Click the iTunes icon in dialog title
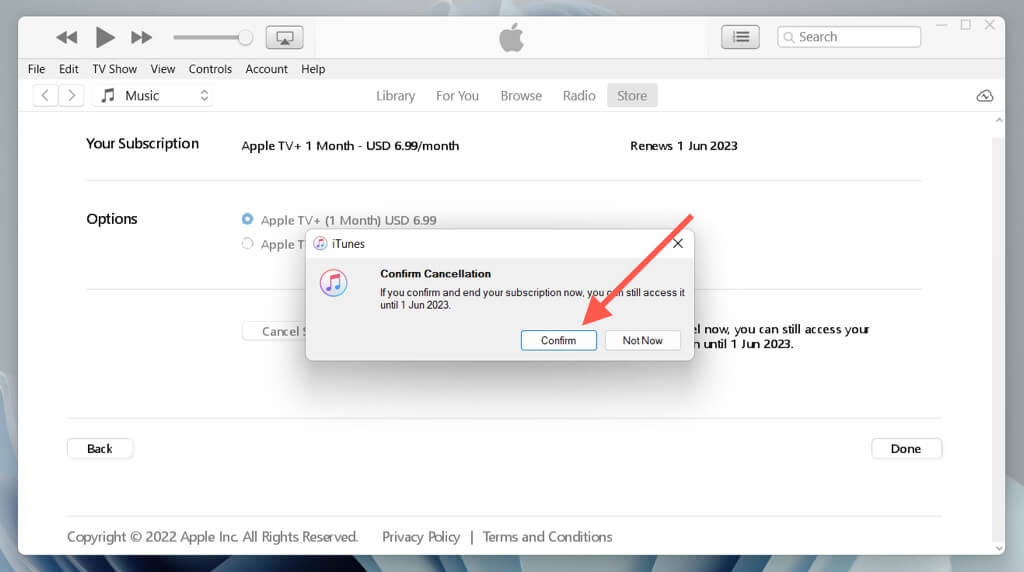Screen dimensions: 1024x572 320,244
